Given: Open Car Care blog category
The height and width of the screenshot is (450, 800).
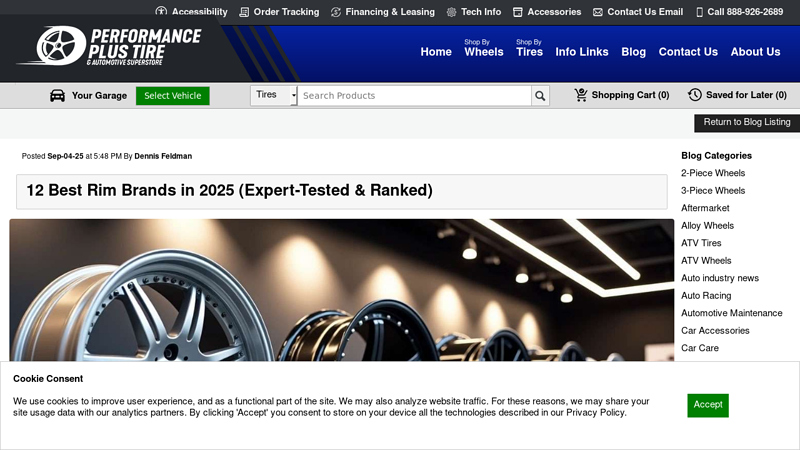Looking at the screenshot, I should (x=700, y=348).
